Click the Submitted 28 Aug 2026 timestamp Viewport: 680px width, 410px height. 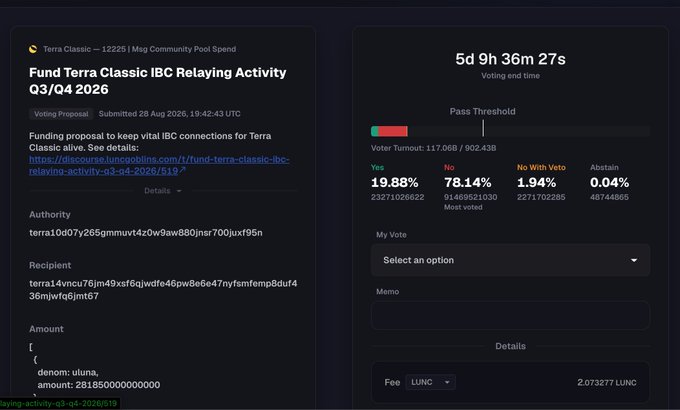pos(170,114)
